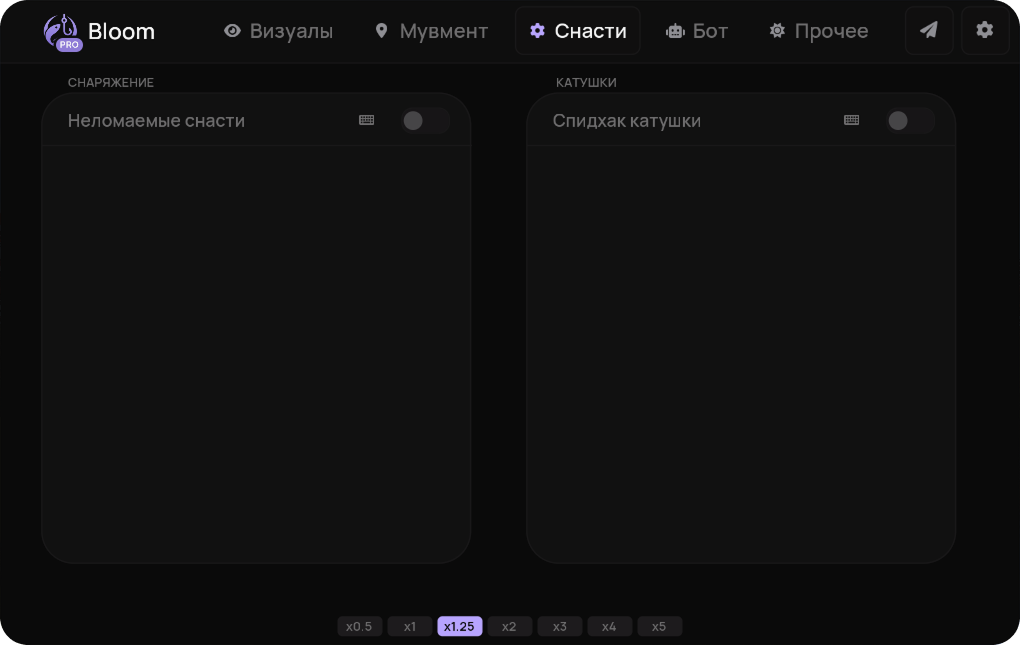1020x645 pixels.
Task: Pick the x4 scale button
Action: pyautogui.click(x=609, y=626)
